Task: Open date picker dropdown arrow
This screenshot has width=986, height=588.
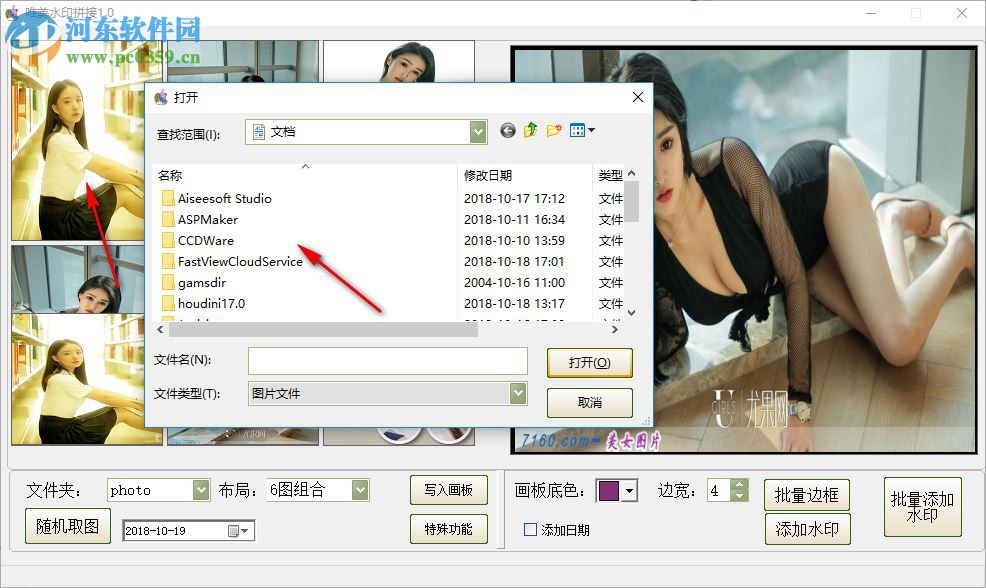Action: (x=245, y=531)
